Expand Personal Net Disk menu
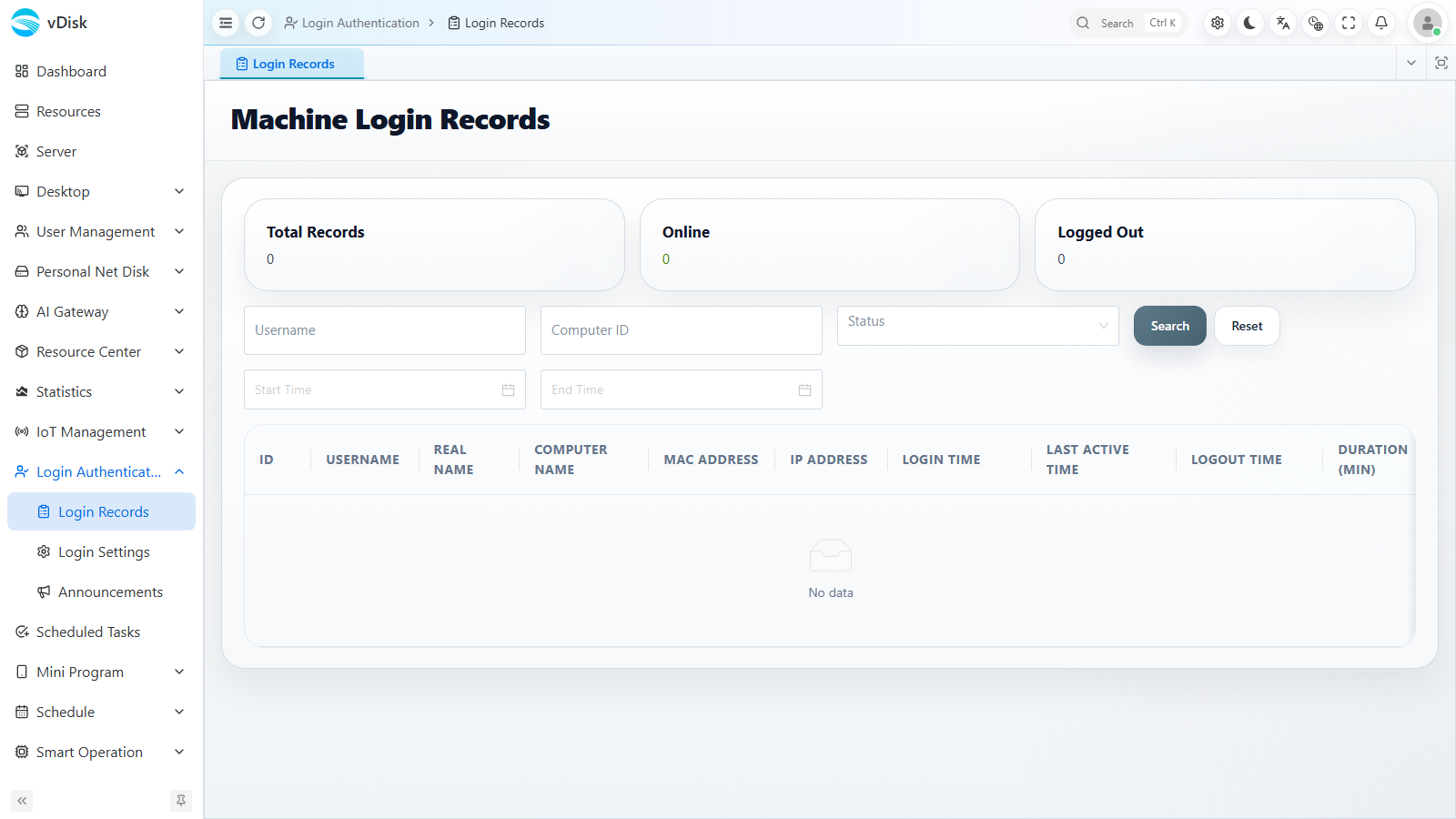Image resolution: width=1456 pixels, height=819 pixels. click(x=101, y=271)
